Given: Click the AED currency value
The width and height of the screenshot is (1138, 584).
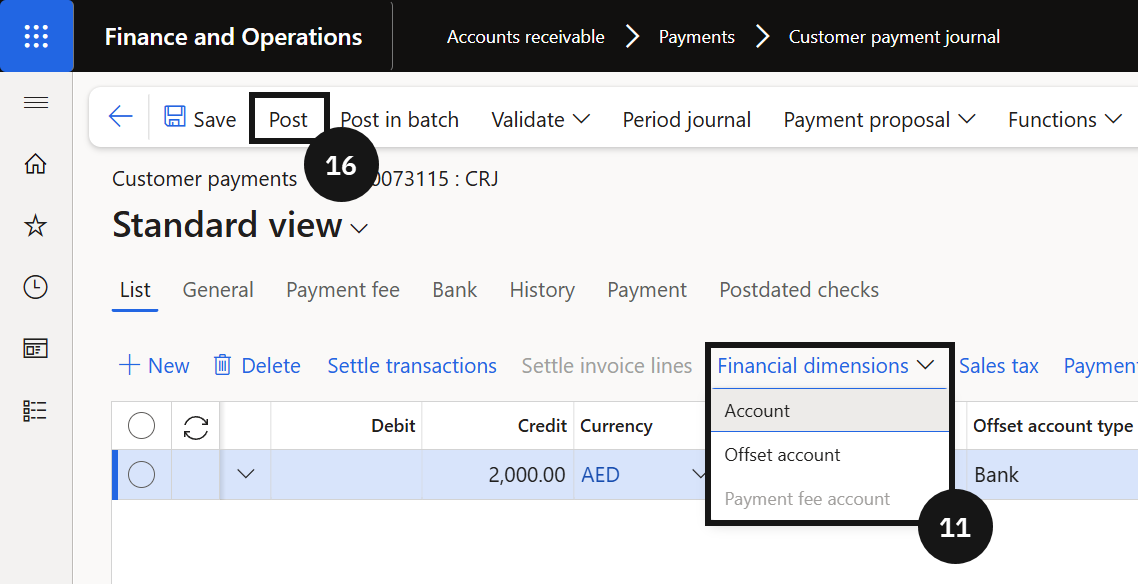Looking at the screenshot, I should click(x=600, y=475).
